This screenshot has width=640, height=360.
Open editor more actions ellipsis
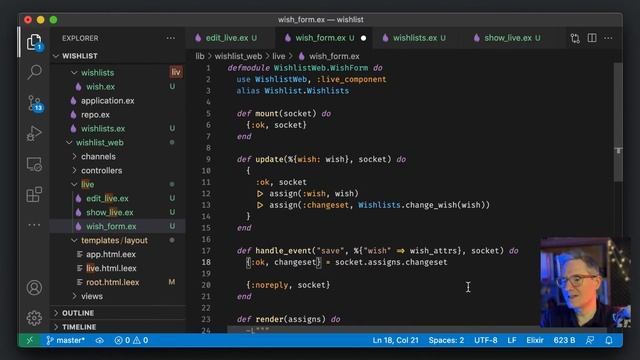point(608,38)
